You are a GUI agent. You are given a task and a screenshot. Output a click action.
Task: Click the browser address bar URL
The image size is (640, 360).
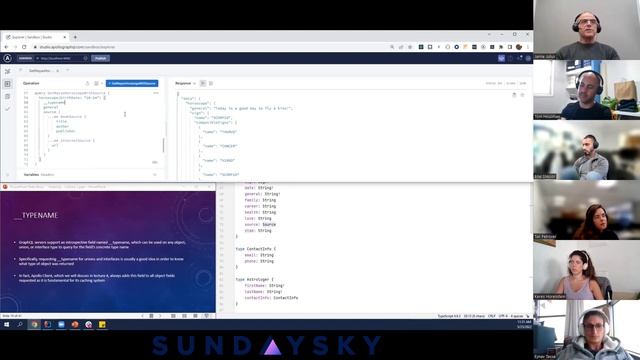(78, 47)
